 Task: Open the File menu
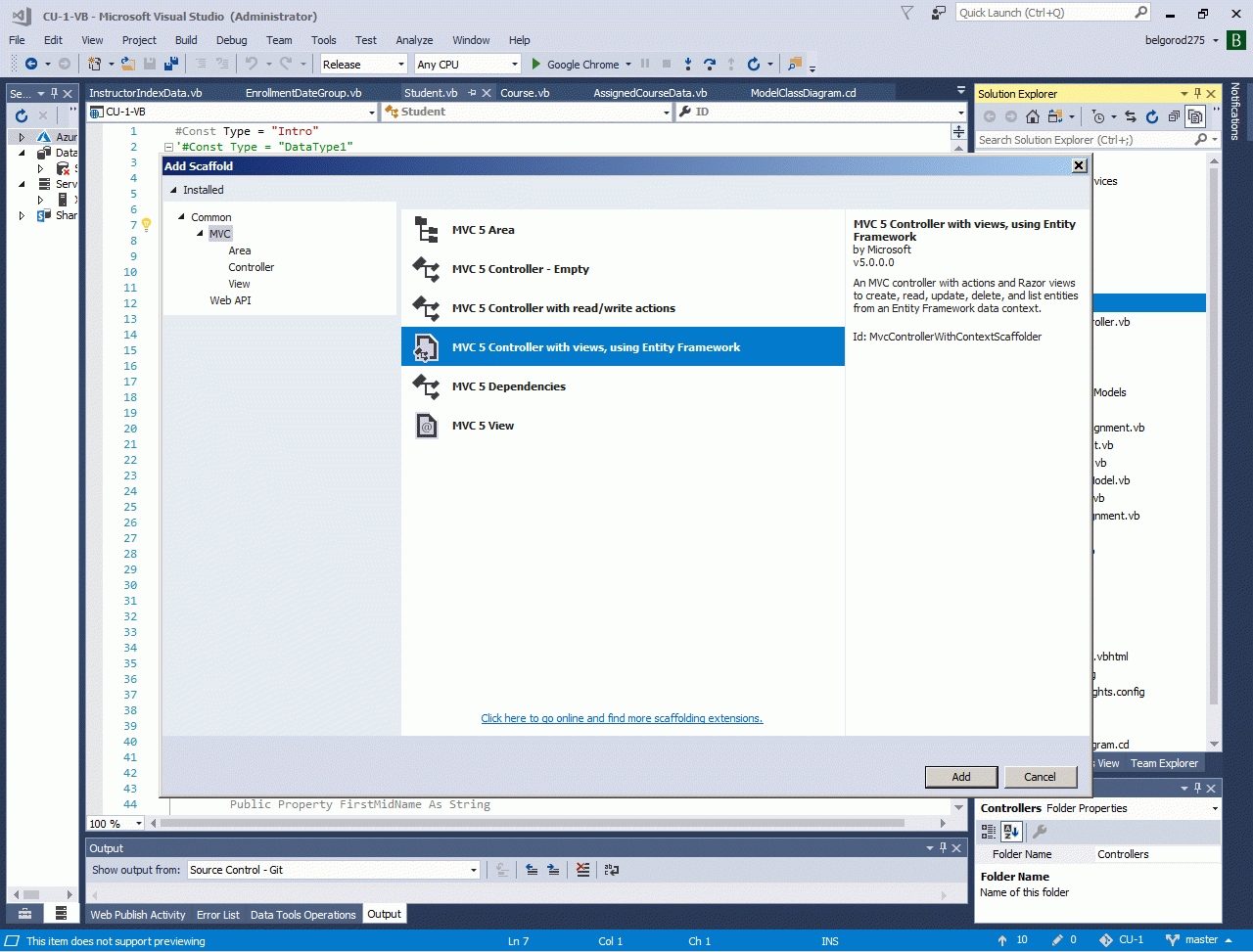pyautogui.click(x=18, y=40)
